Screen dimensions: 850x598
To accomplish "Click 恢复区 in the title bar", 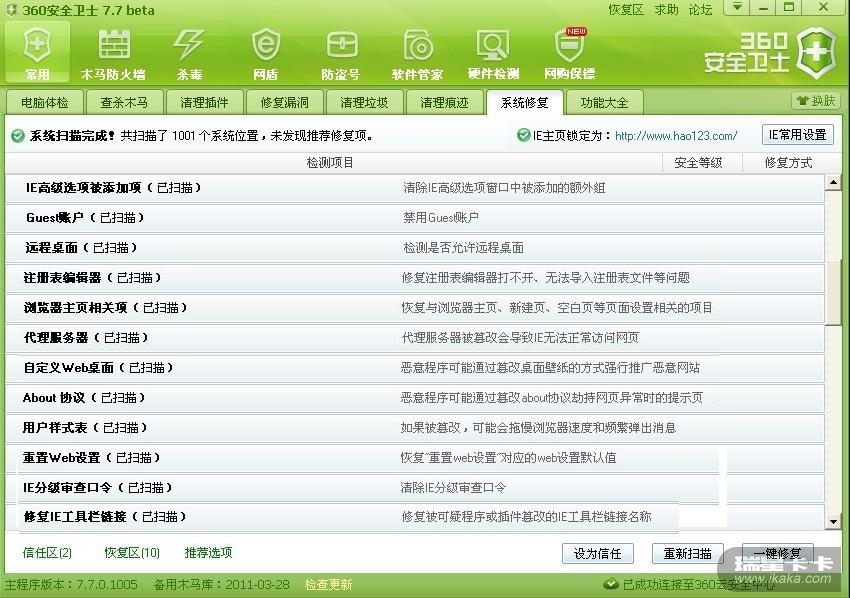I will coord(626,9).
